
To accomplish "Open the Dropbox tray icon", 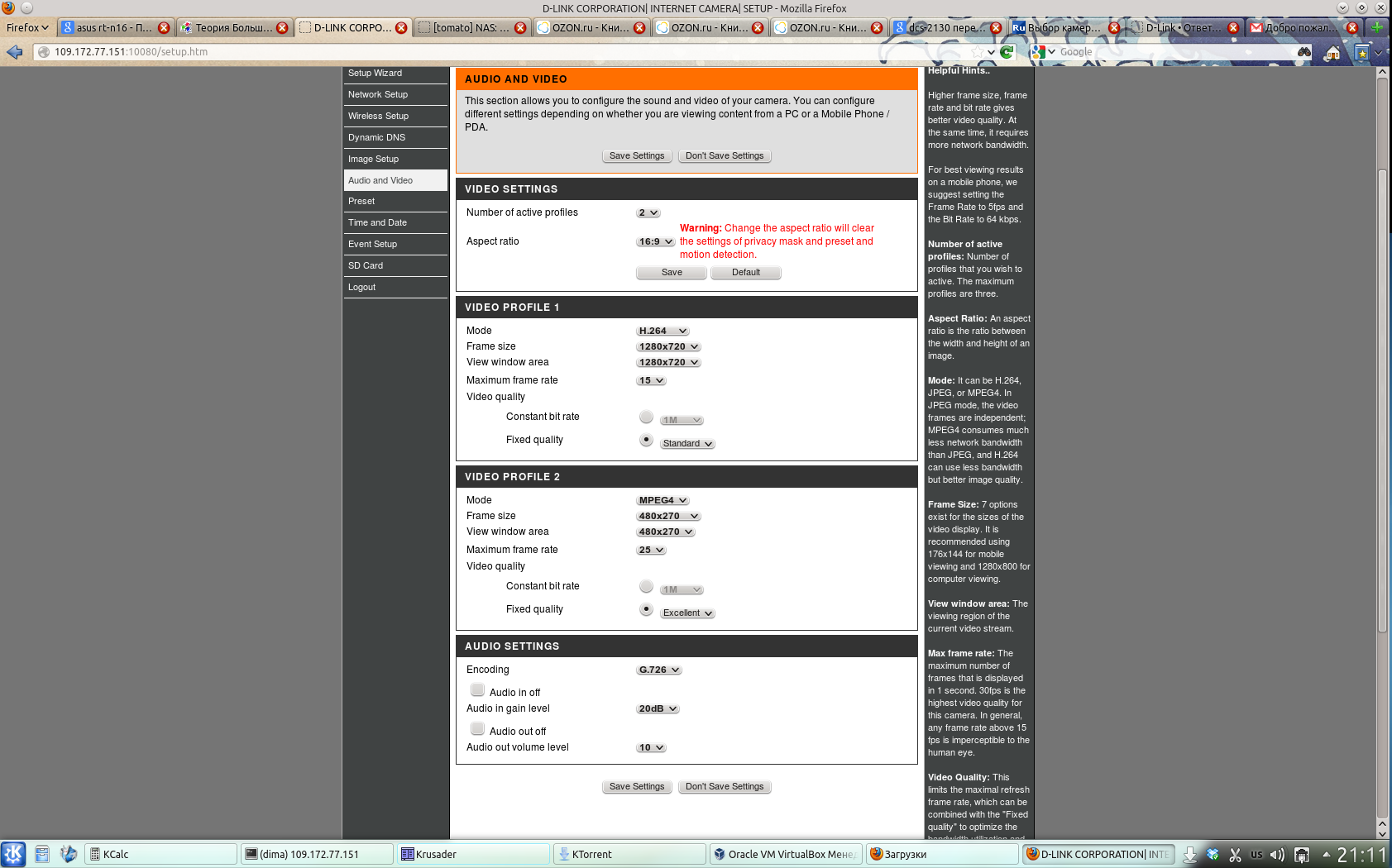I will pos(1213,855).
